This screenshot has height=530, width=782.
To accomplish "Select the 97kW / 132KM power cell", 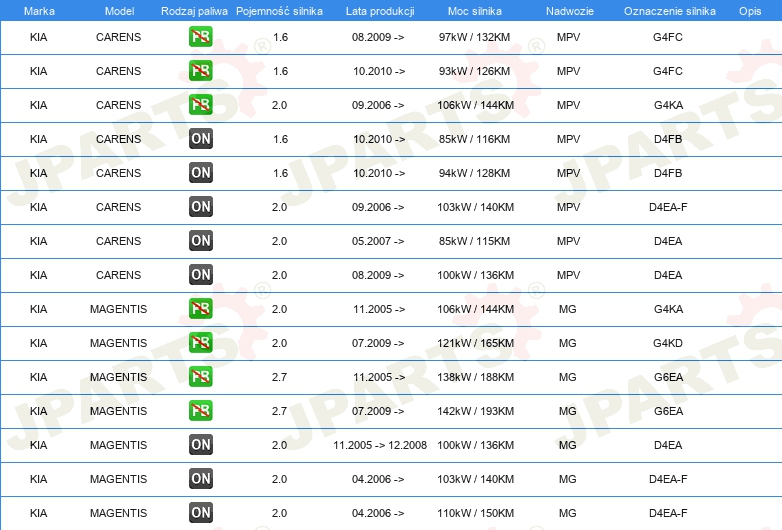I will click(x=474, y=37).
